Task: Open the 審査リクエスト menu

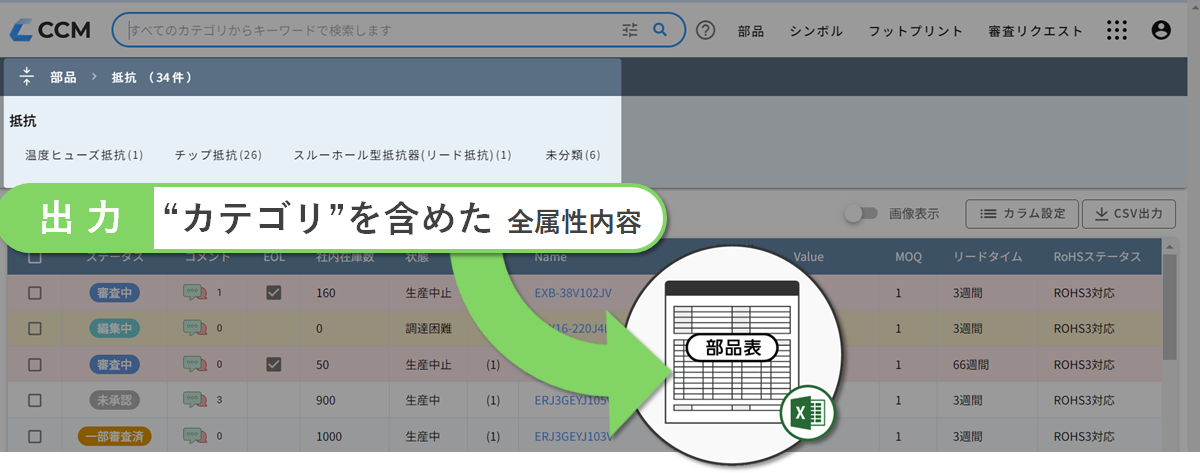Action: click(1035, 31)
